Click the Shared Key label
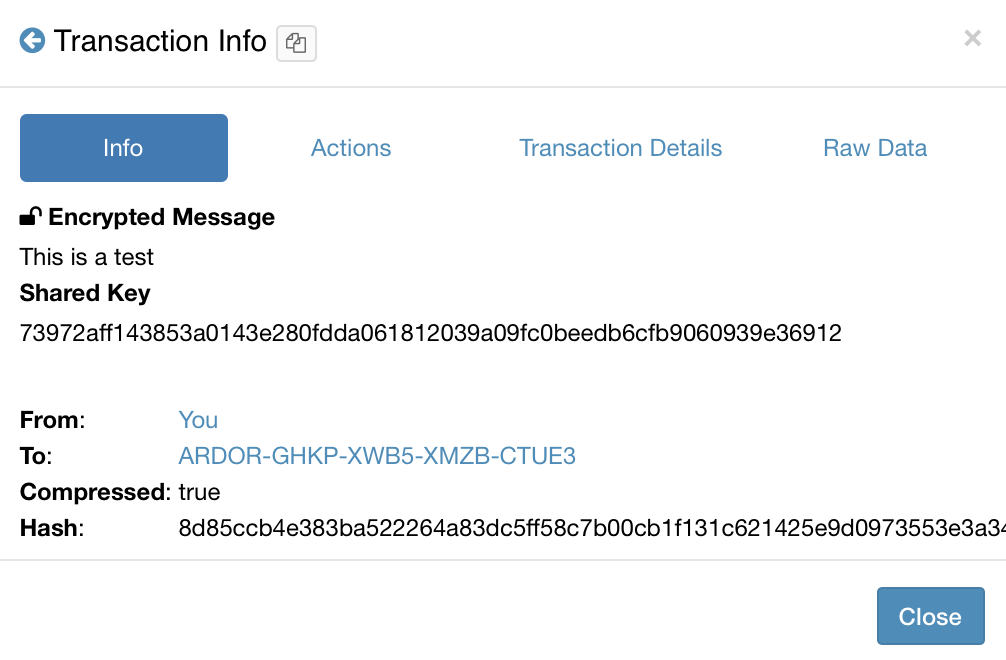The height and width of the screenshot is (660, 1006). (85, 293)
